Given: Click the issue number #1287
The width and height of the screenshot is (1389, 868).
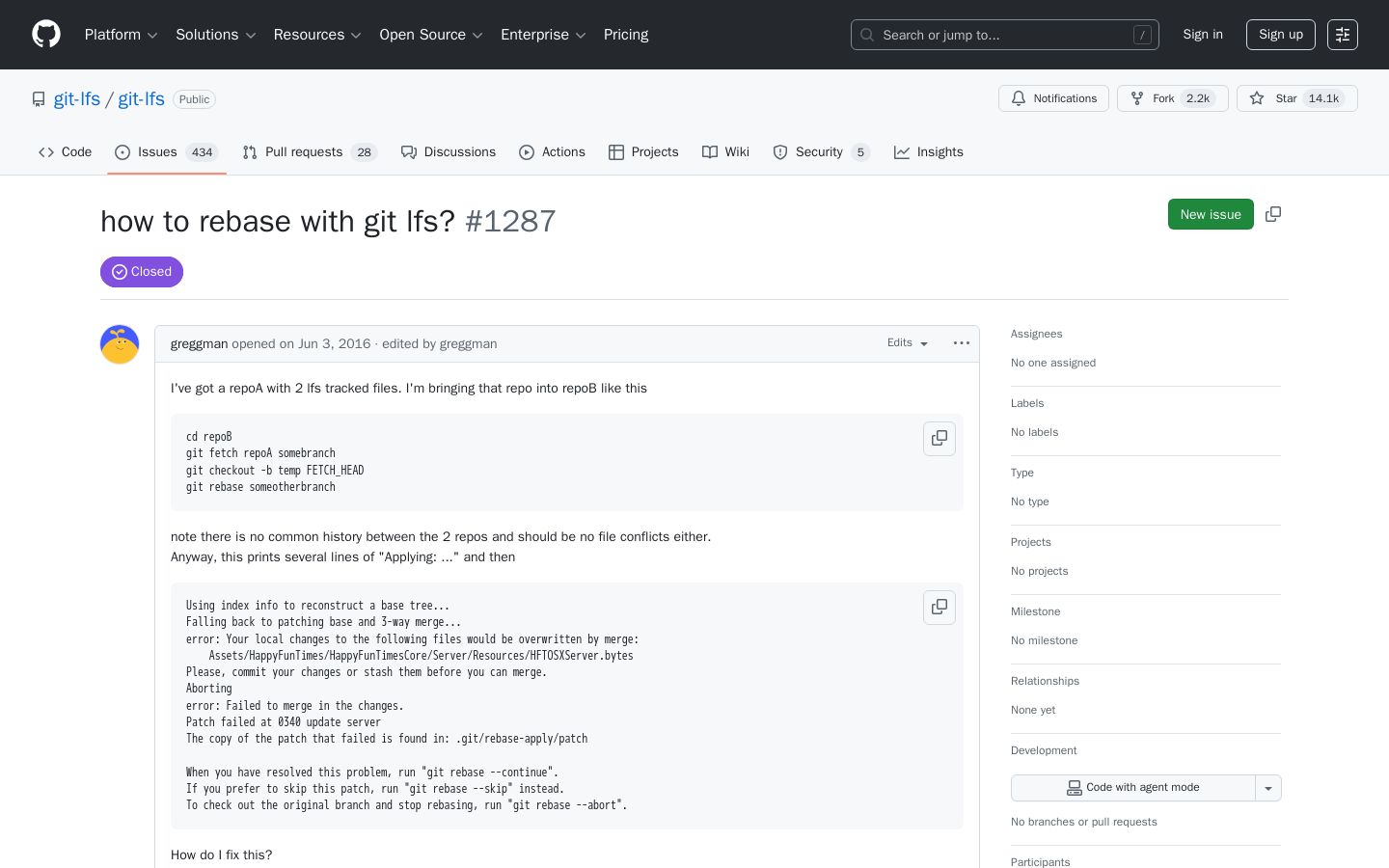Looking at the screenshot, I should pos(510,221).
